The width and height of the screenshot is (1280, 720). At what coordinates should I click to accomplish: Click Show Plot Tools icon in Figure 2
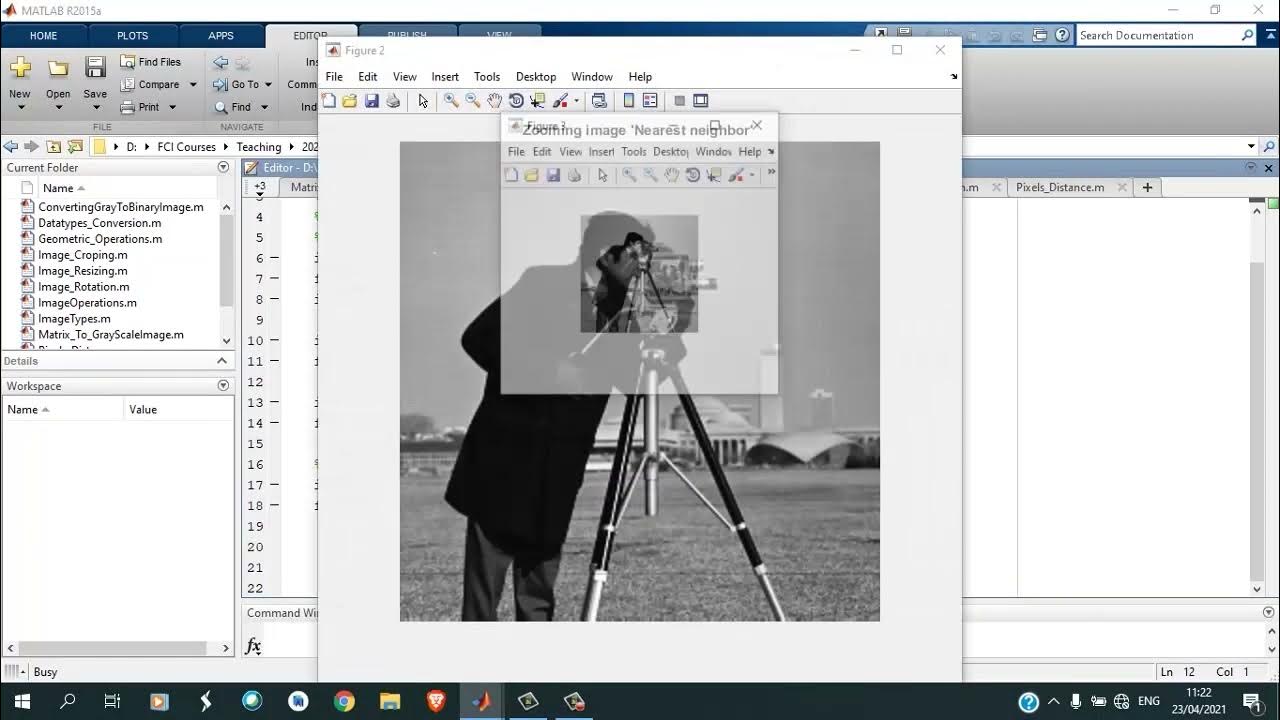(701, 101)
